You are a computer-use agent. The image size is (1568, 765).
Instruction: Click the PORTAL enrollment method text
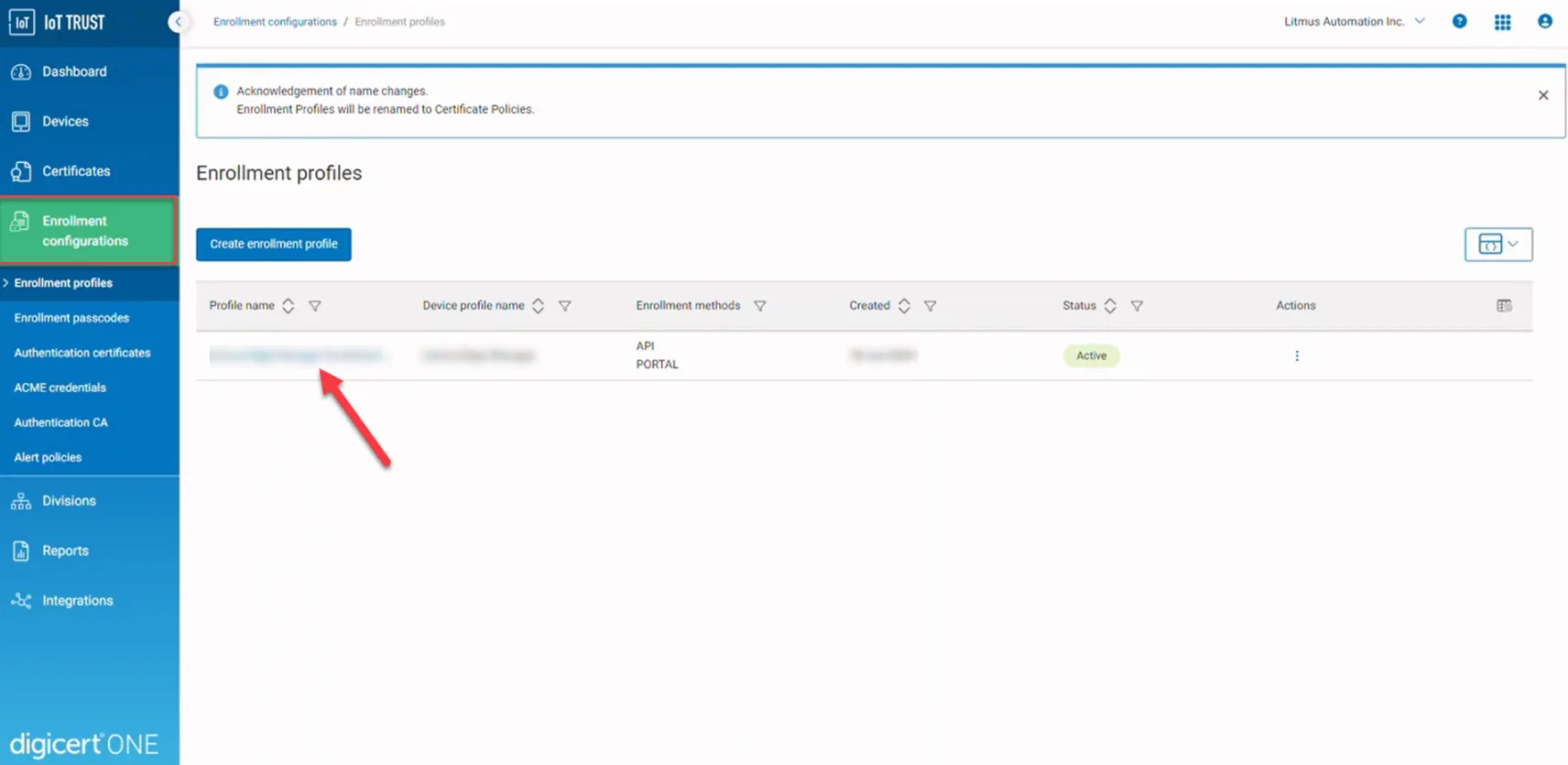coord(658,365)
